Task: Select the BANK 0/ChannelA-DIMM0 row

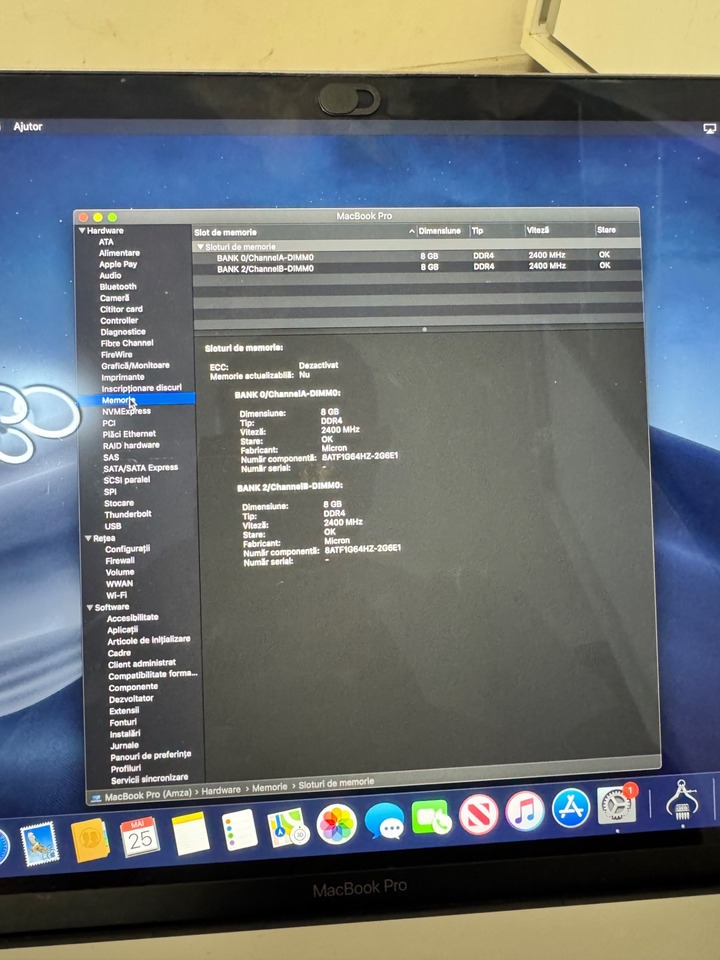Action: pyautogui.click(x=416, y=257)
